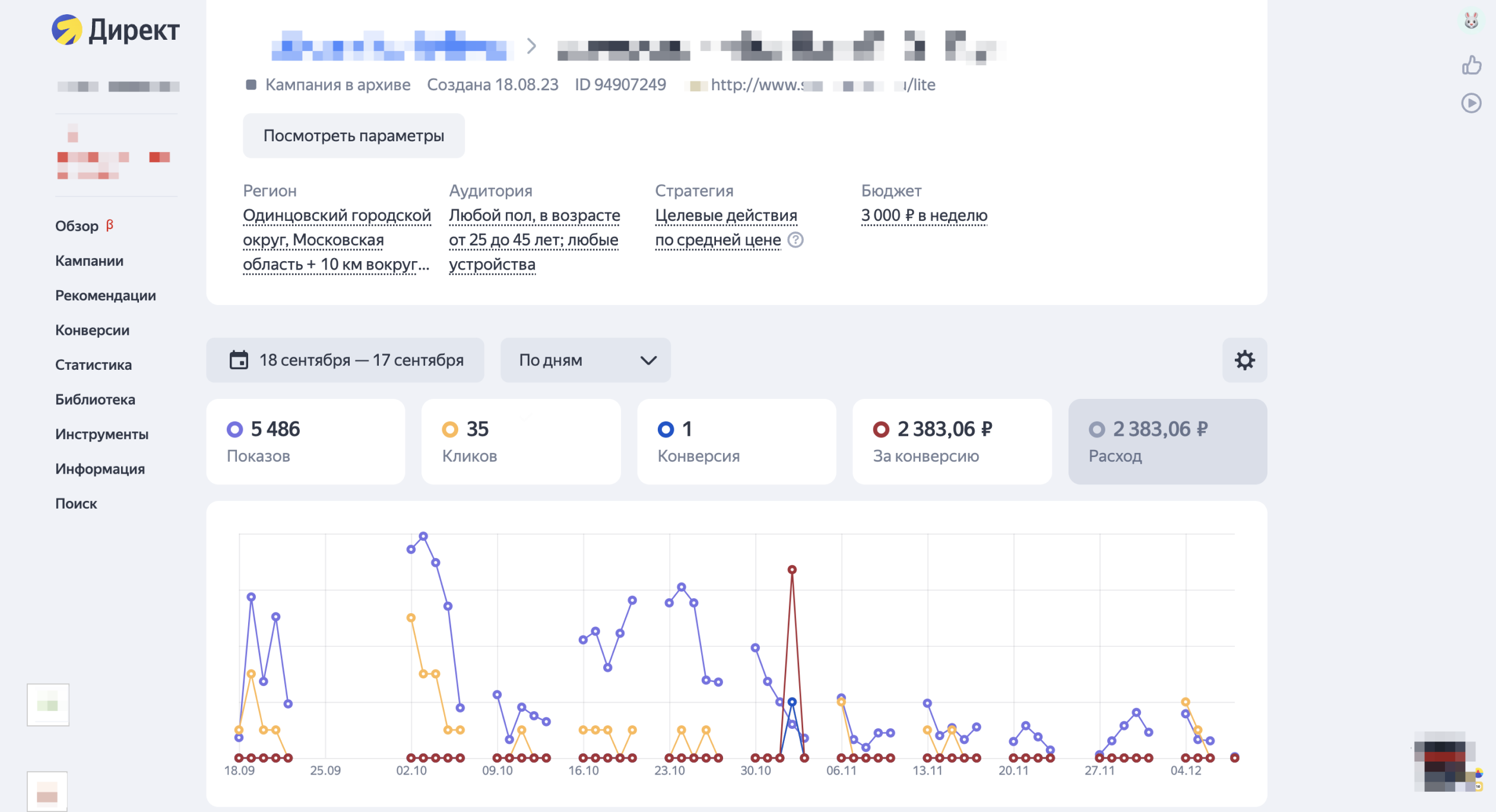The width and height of the screenshot is (1496, 812).
Task: Click the red peak point on chart
Action: click(792, 570)
